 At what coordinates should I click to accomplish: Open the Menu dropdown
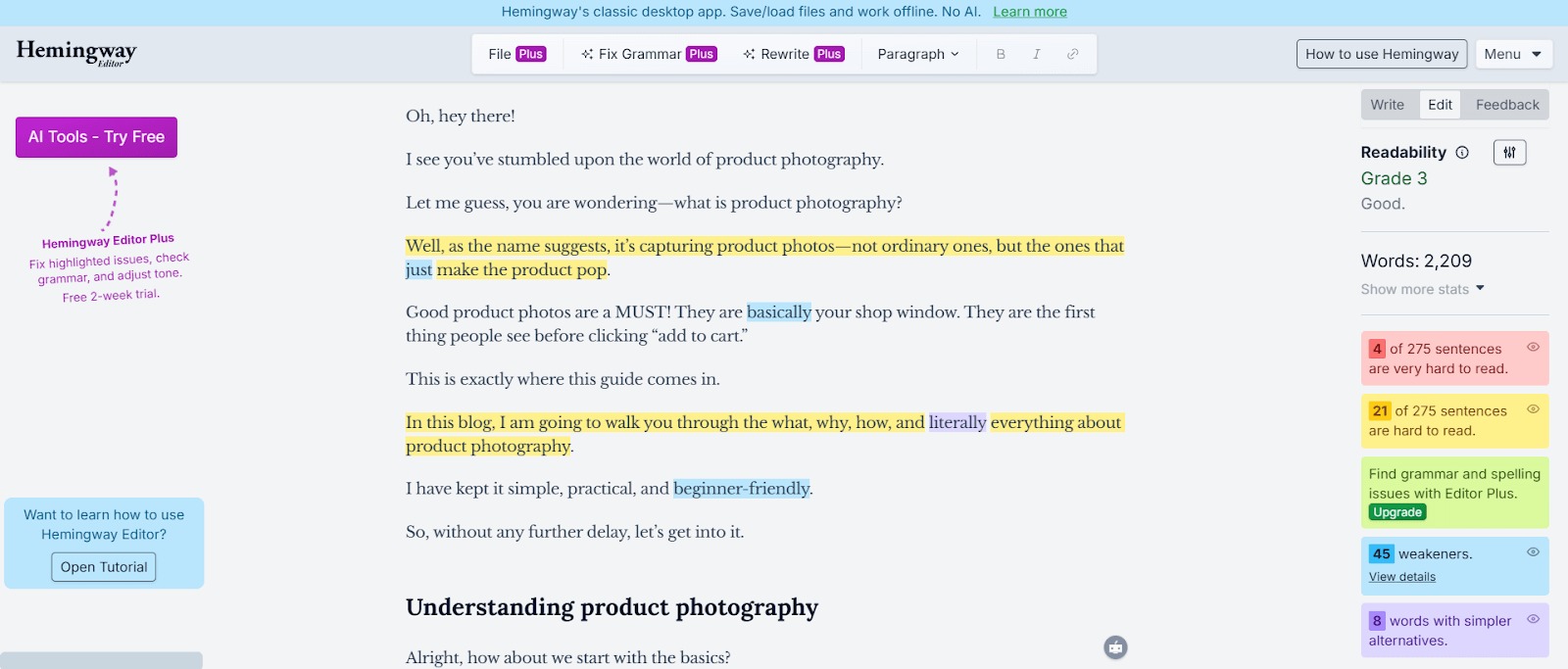[1513, 54]
